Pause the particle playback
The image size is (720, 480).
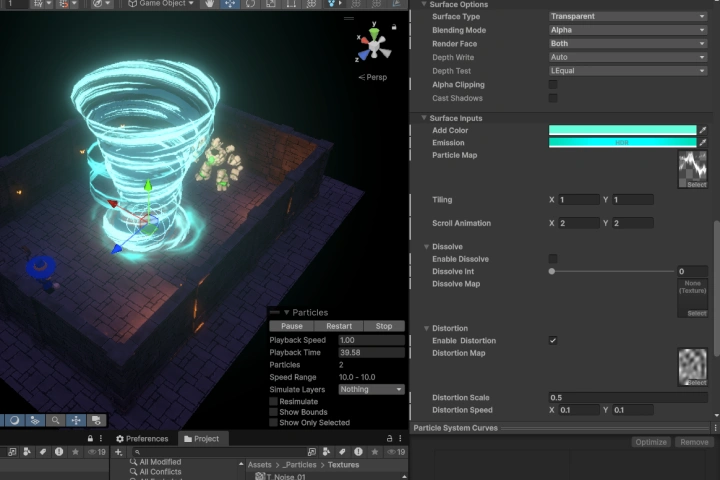(x=292, y=326)
